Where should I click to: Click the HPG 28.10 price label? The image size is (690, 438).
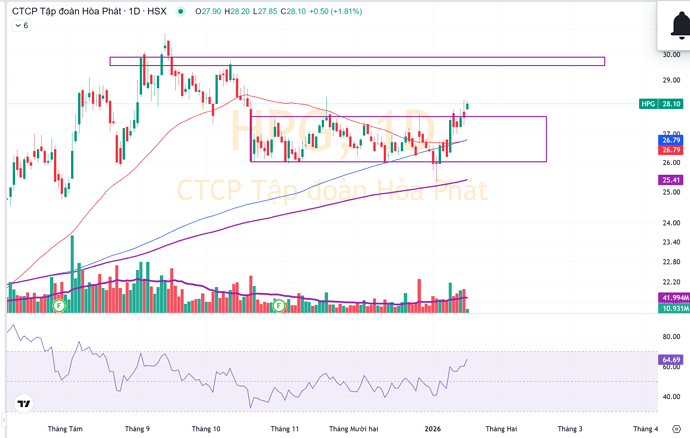(661, 104)
